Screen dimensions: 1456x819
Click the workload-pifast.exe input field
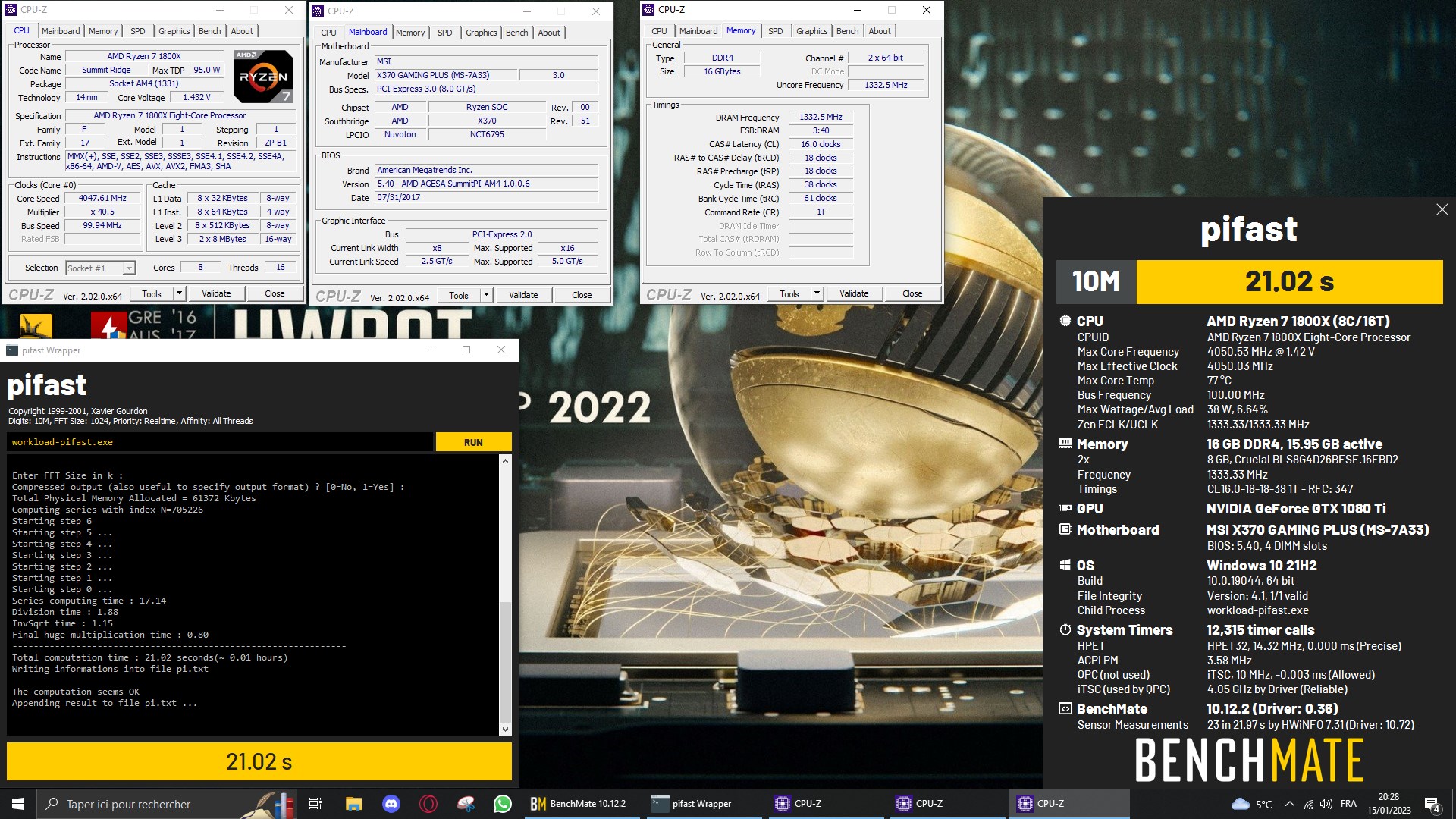point(220,442)
